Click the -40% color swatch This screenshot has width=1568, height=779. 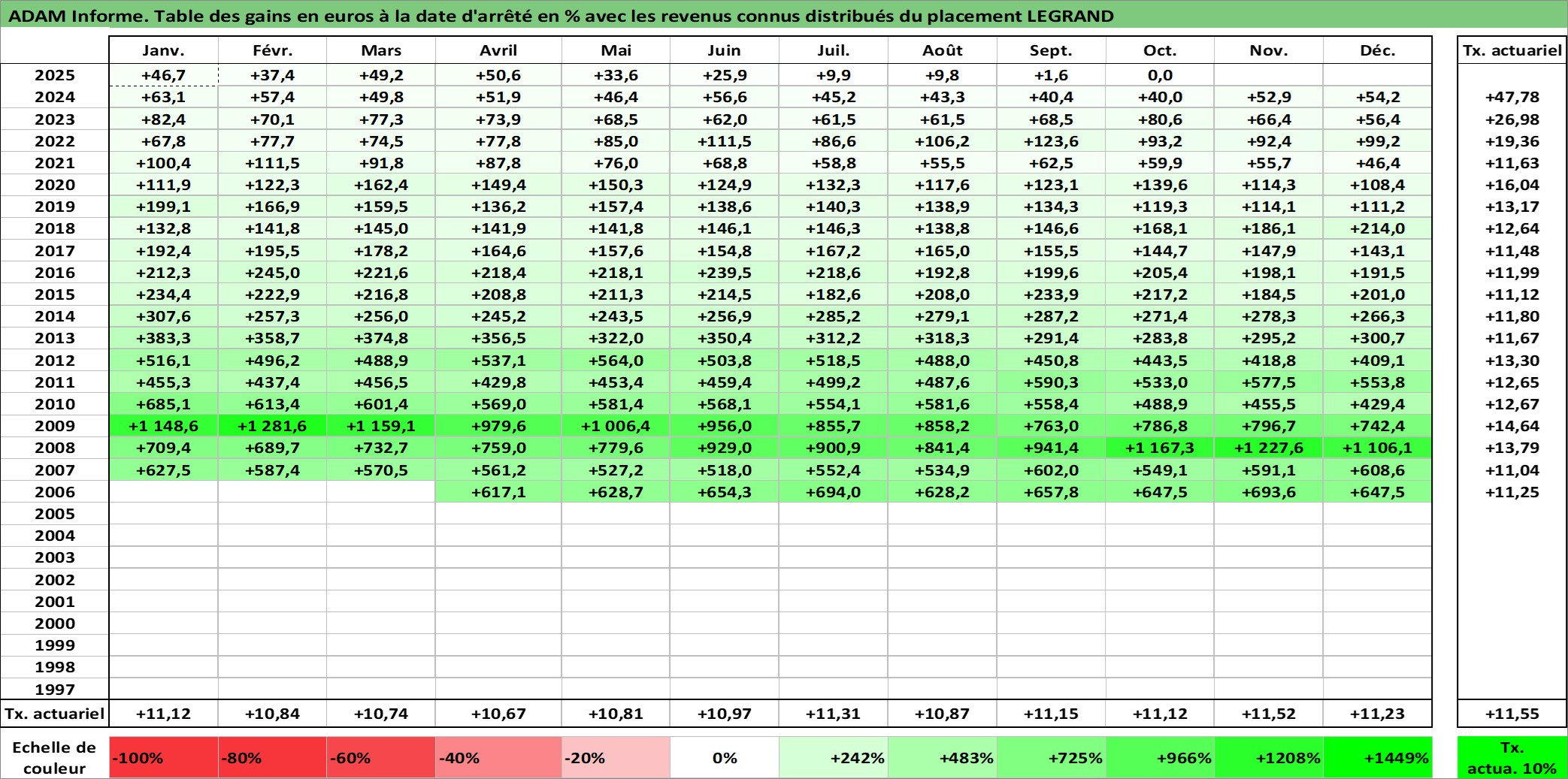pos(498,757)
